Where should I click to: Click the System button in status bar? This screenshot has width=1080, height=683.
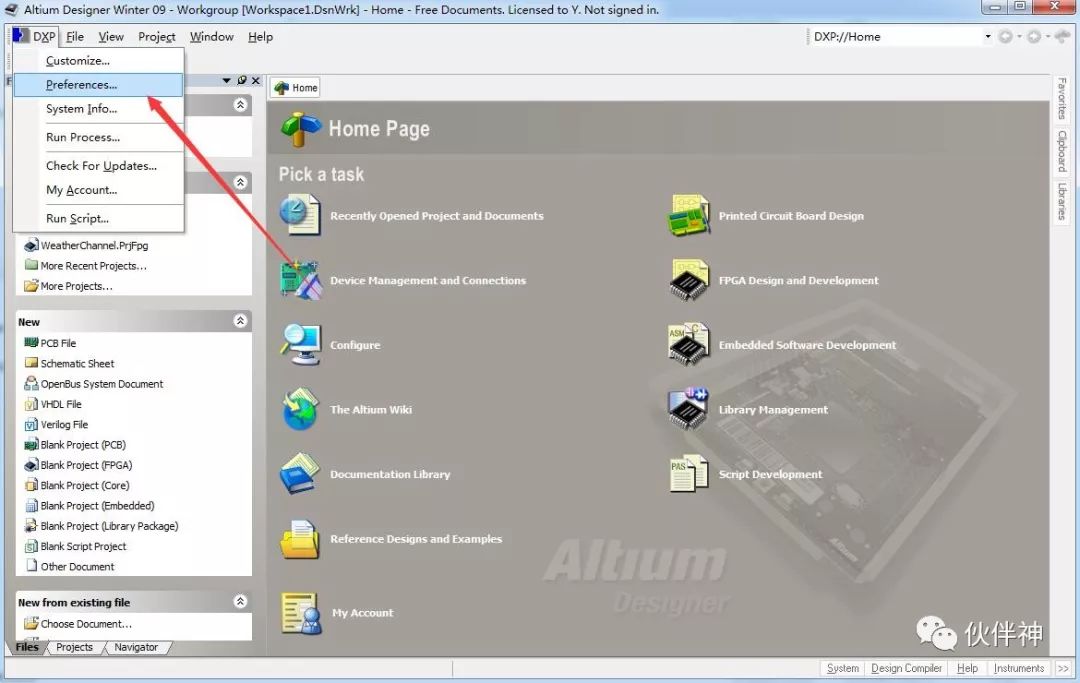tap(842, 668)
